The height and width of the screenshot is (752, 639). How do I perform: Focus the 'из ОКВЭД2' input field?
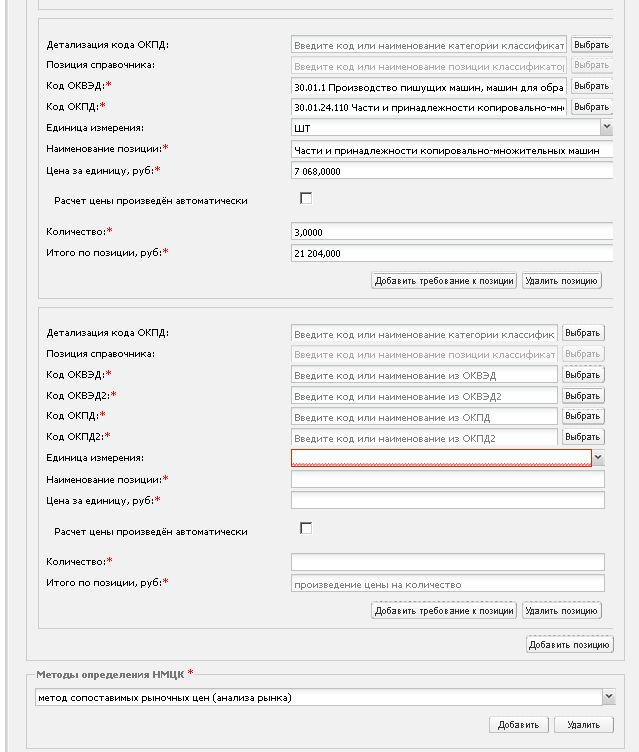tap(425, 396)
